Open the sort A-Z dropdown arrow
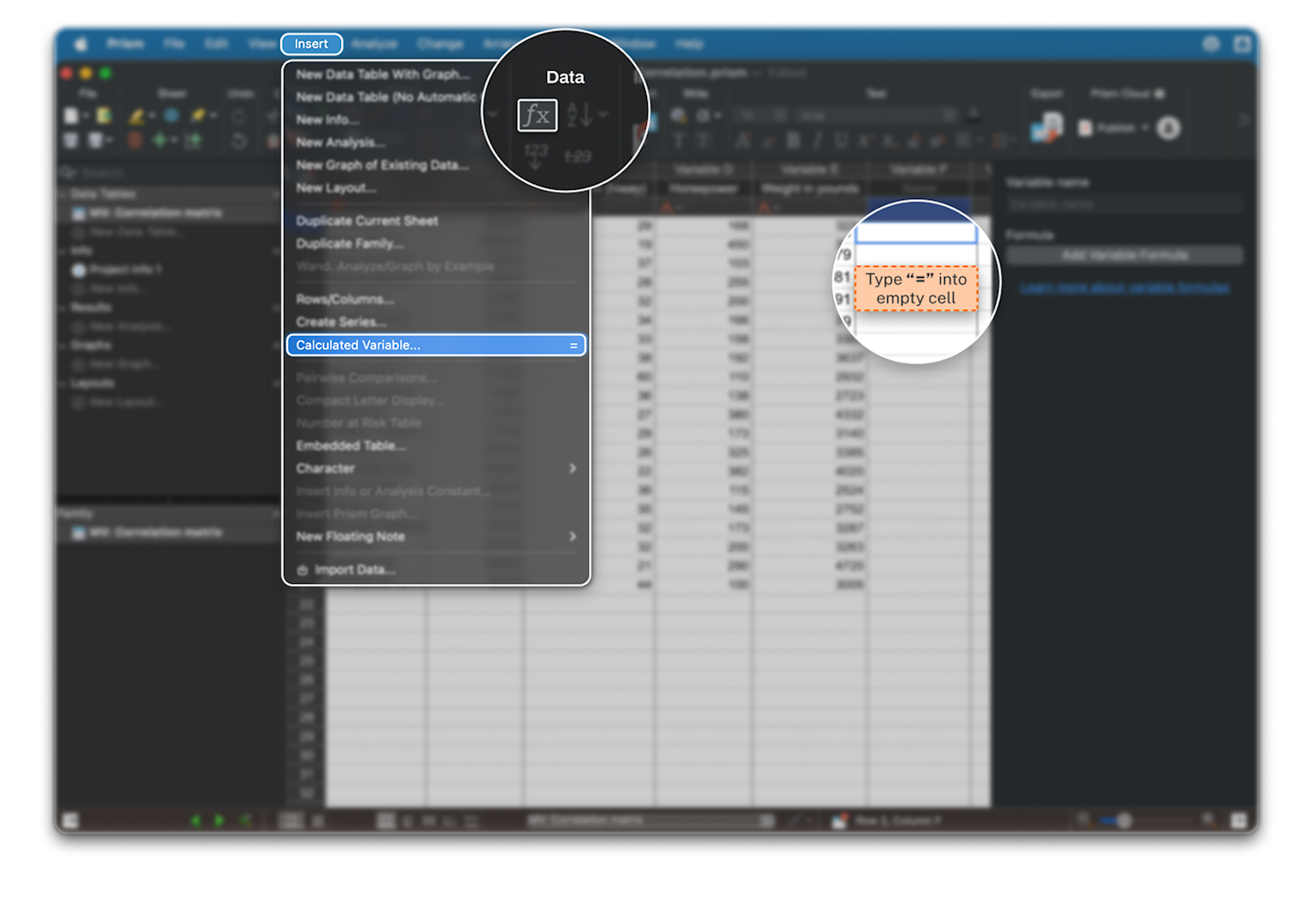 (x=603, y=114)
